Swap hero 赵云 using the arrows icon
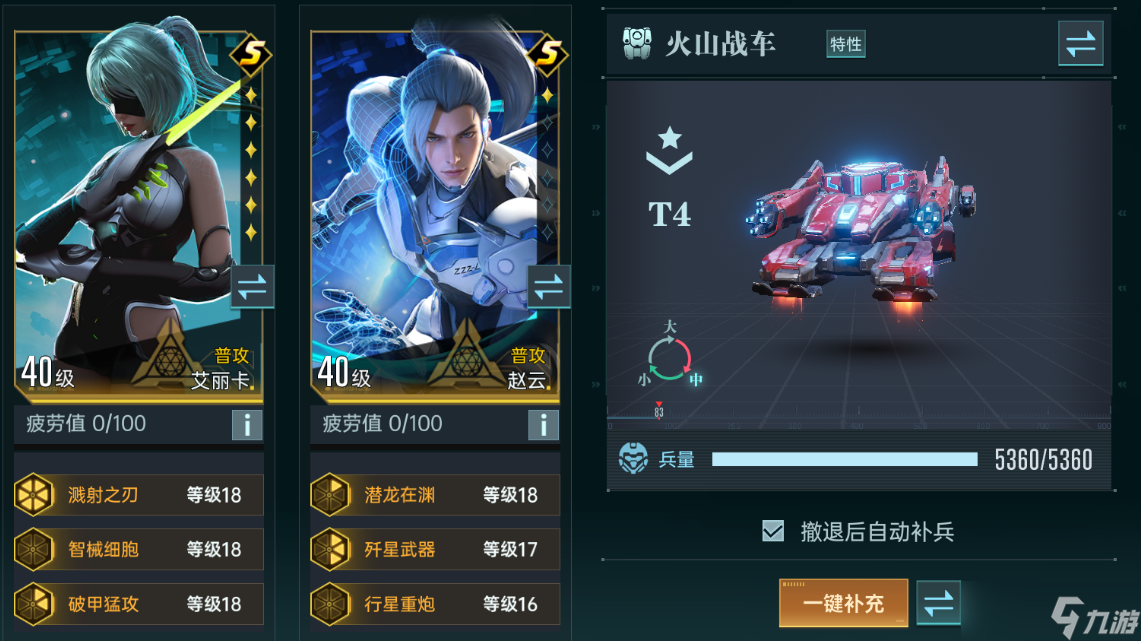Image resolution: width=1141 pixels, height=641 pixels. pos(549,287)
